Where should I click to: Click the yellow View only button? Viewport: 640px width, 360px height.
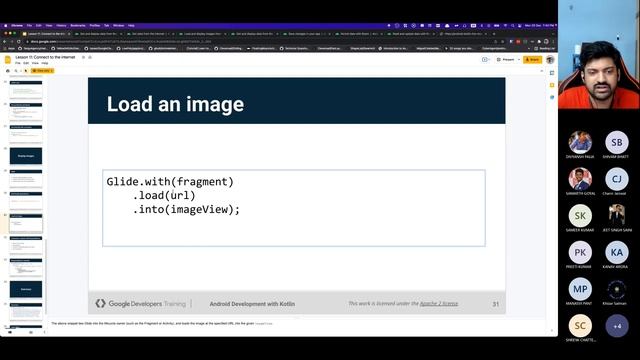(42, 71)
